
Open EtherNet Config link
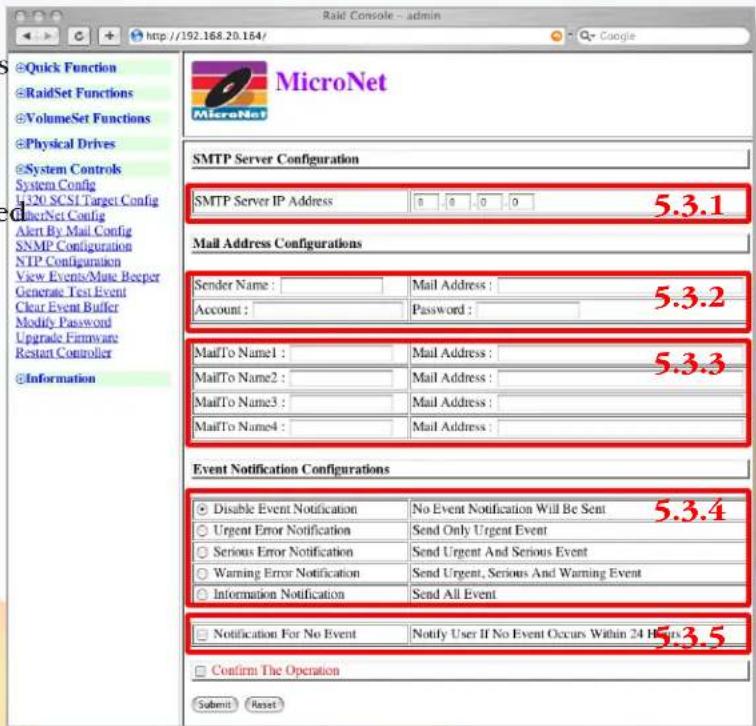(60, 215)
